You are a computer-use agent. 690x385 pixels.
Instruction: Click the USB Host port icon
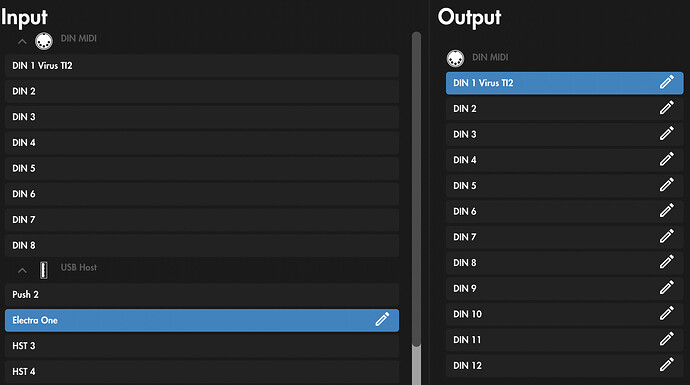44,270
